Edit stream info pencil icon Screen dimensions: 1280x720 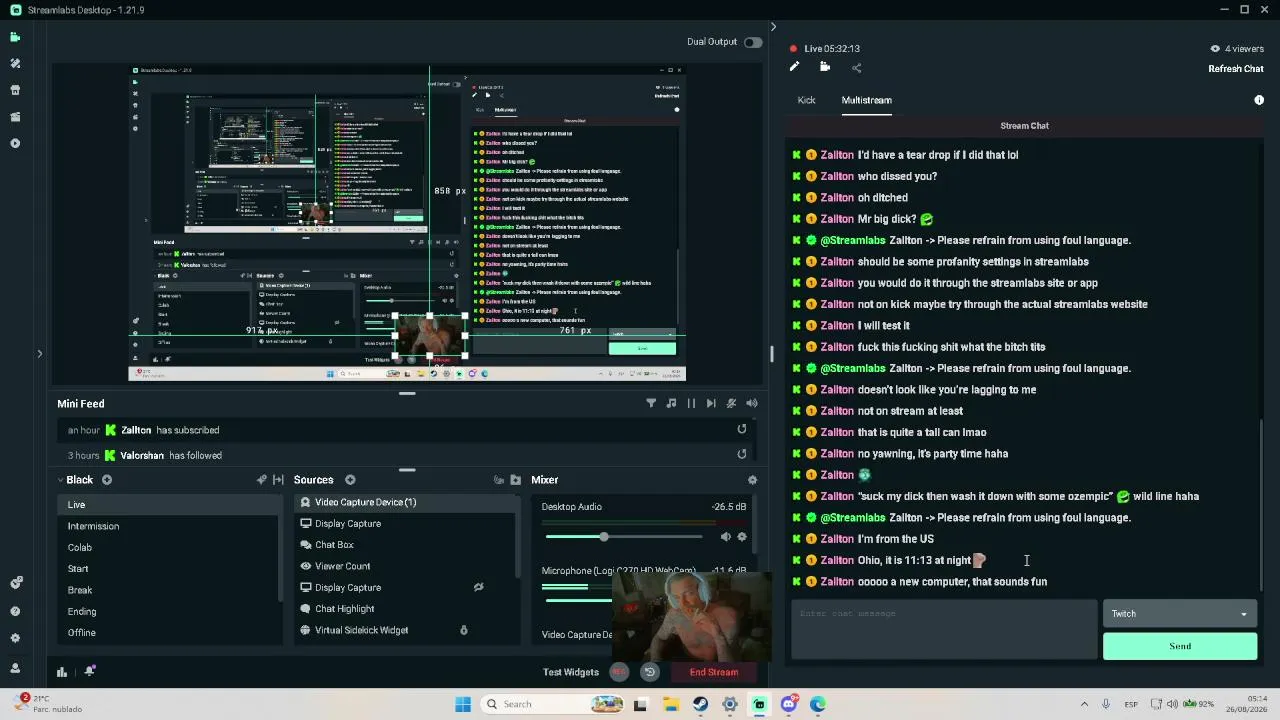(794, 67)
